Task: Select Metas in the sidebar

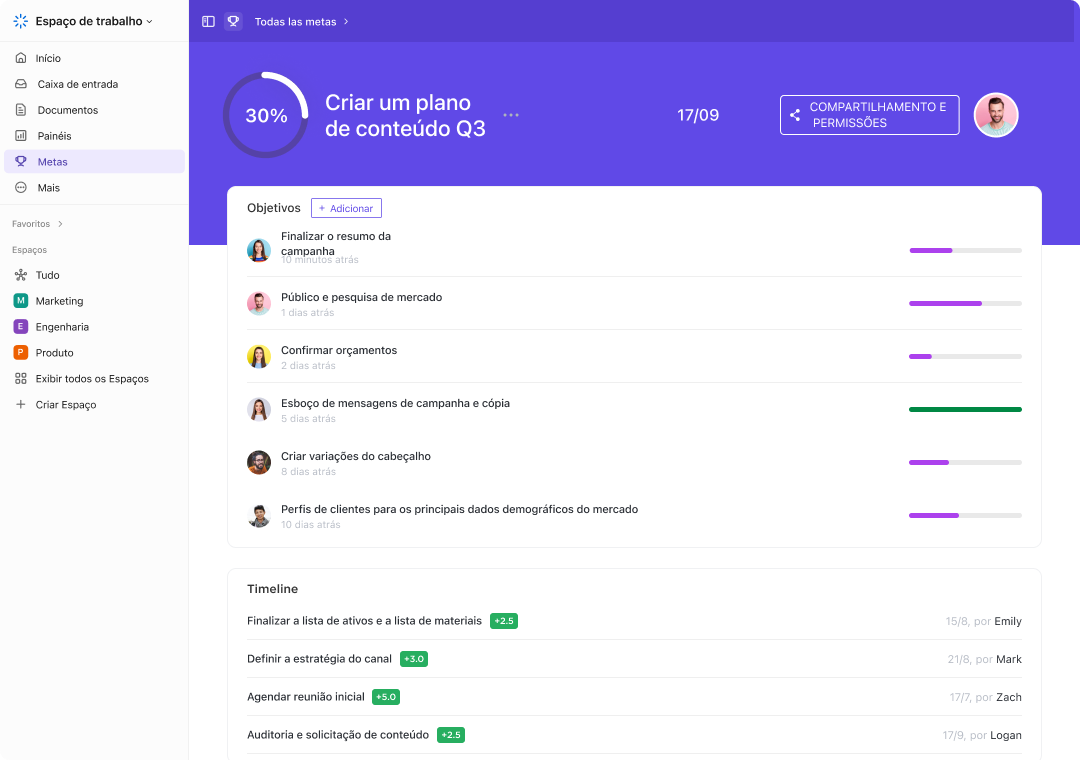Action: (x=94, y=161)
